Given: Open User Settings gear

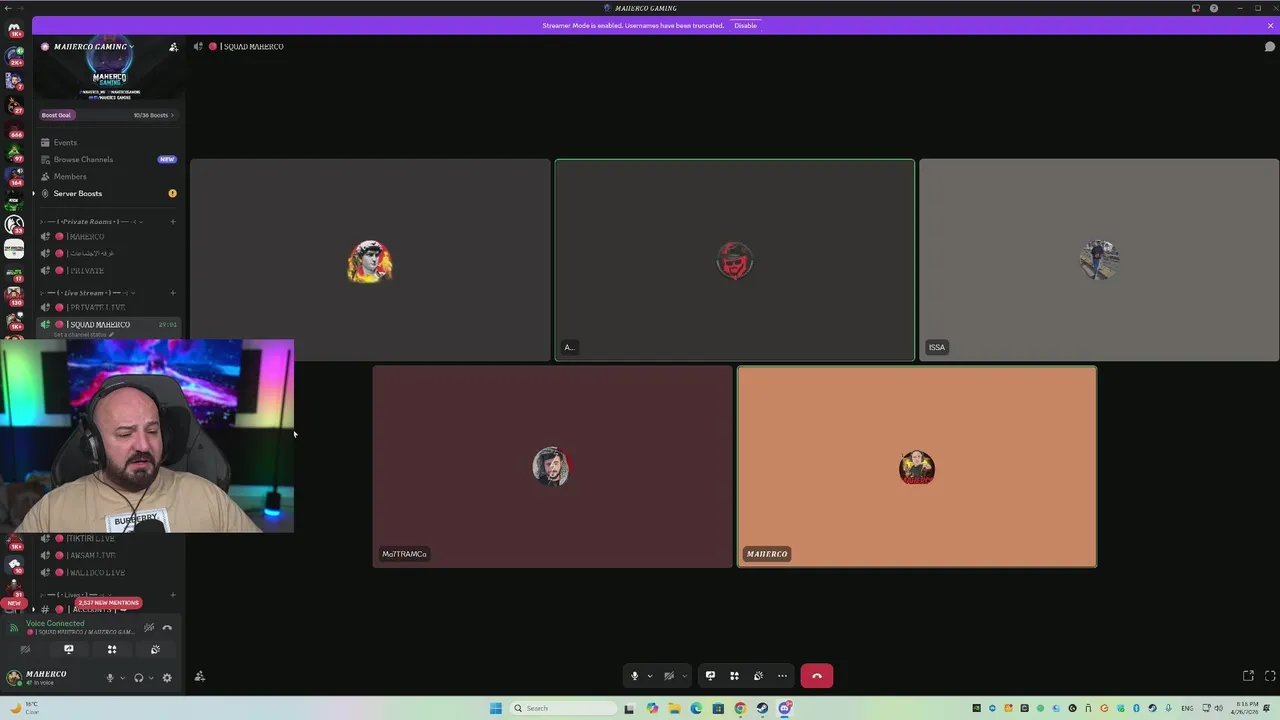Looking at the screenshot, I should click(x=167, y=678).
